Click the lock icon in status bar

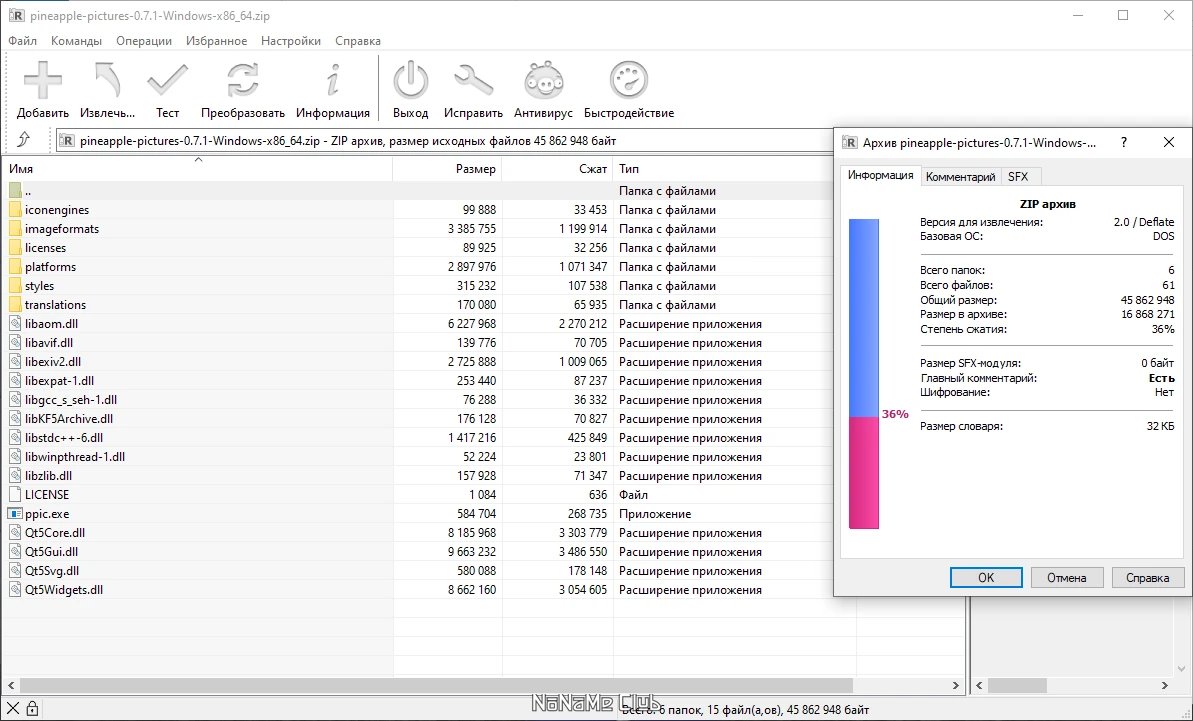(32, 709)
